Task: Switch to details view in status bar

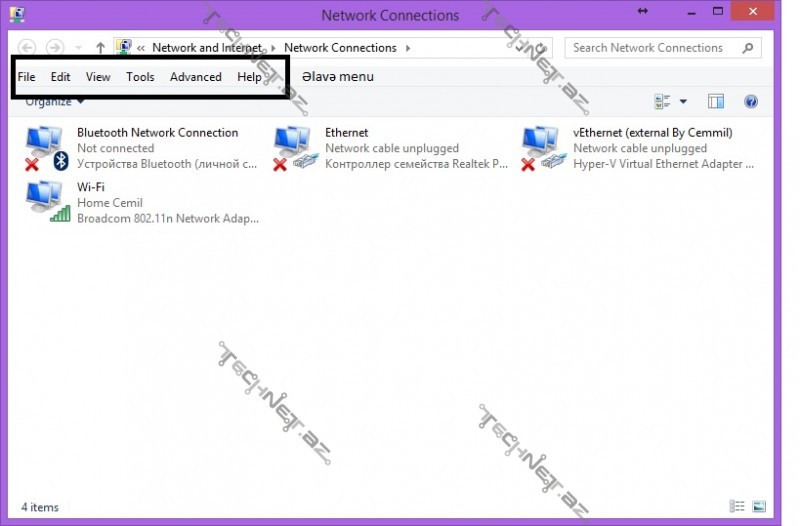Action: (x=737, y=506)
